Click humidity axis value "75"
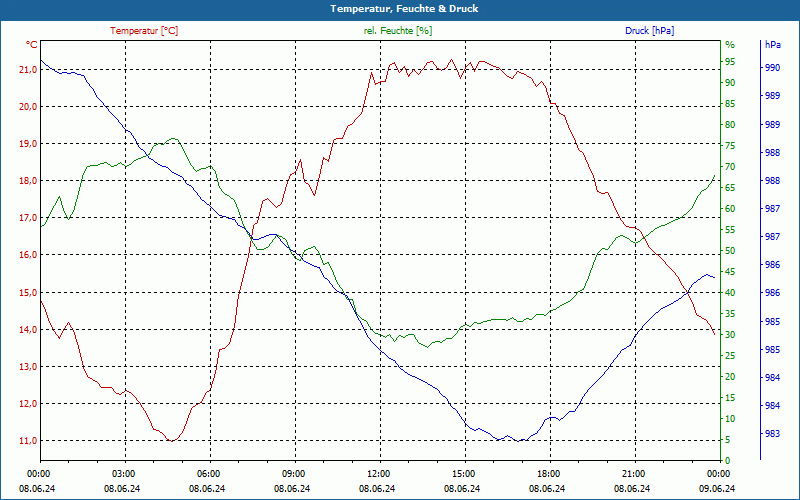Screen dimensions: 800x500 [730, 146]
